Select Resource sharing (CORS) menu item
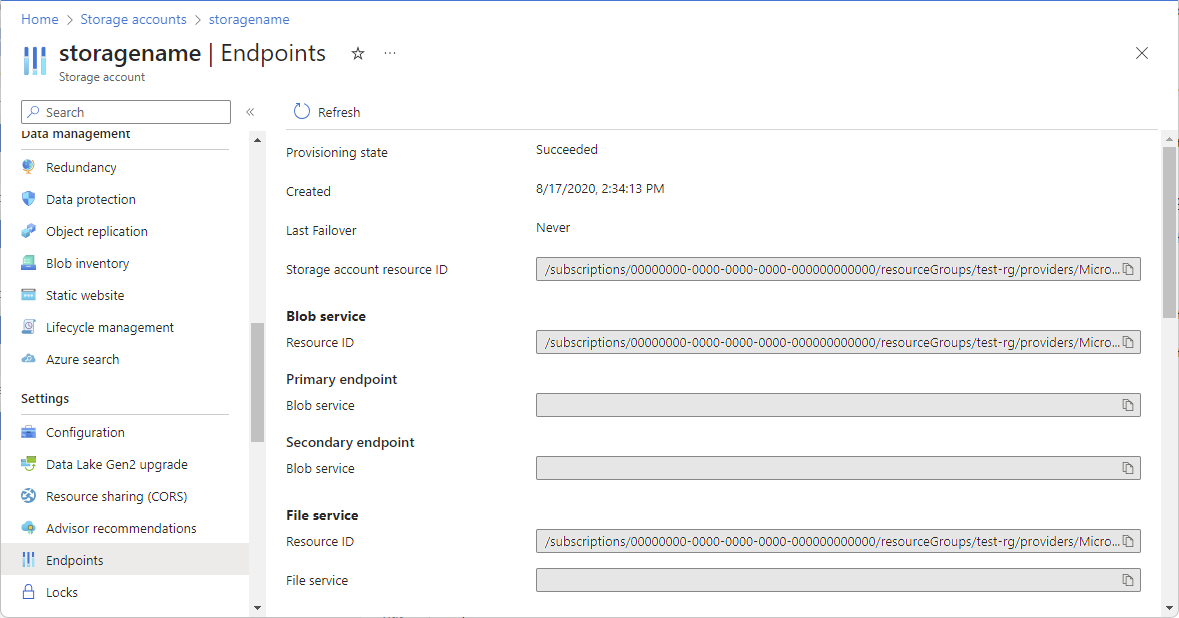This screenshot has height=618, width=1179. [116, 496]
